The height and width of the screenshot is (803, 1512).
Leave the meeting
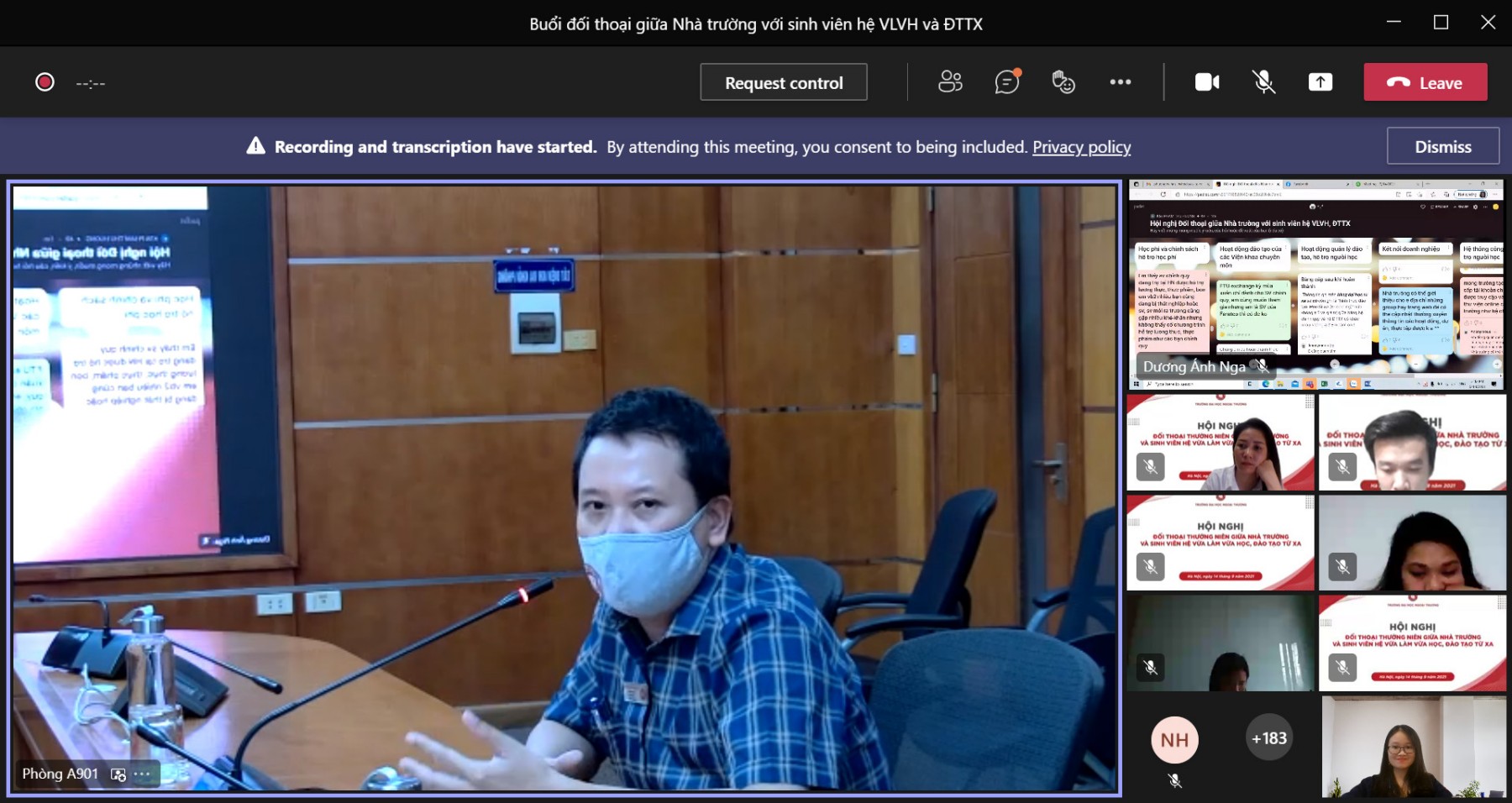(1425, 82)
